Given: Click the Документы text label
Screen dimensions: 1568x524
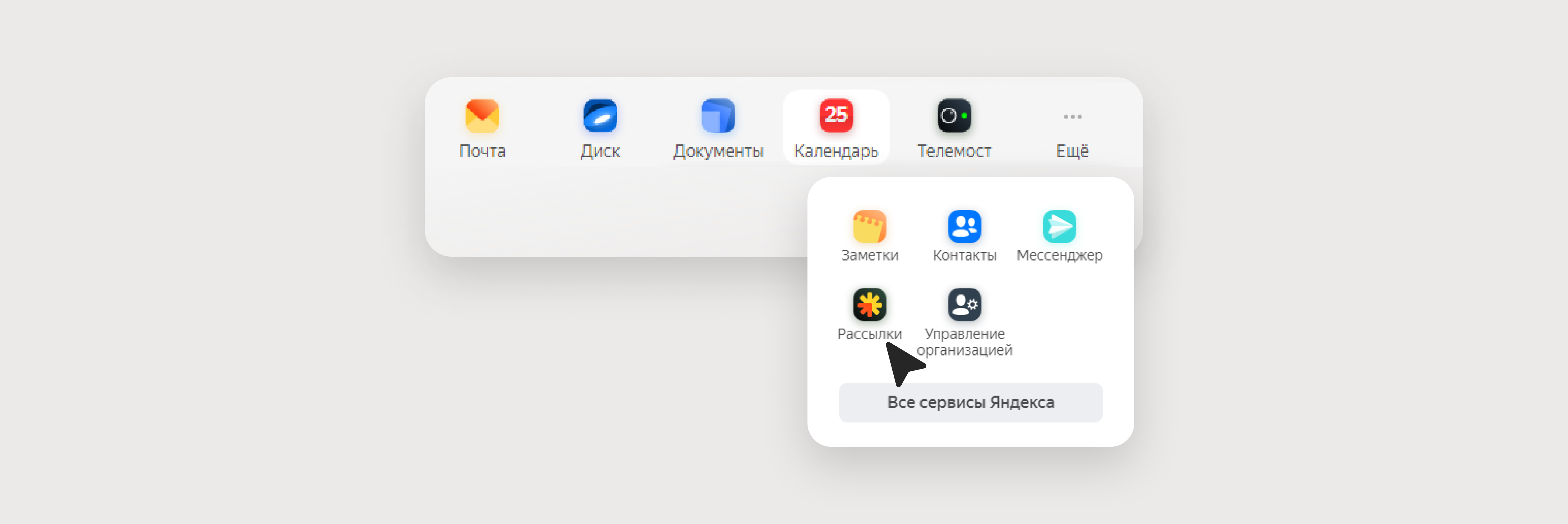Looking at the screenshot, I should pyautogui.click(x=718, y=151).
